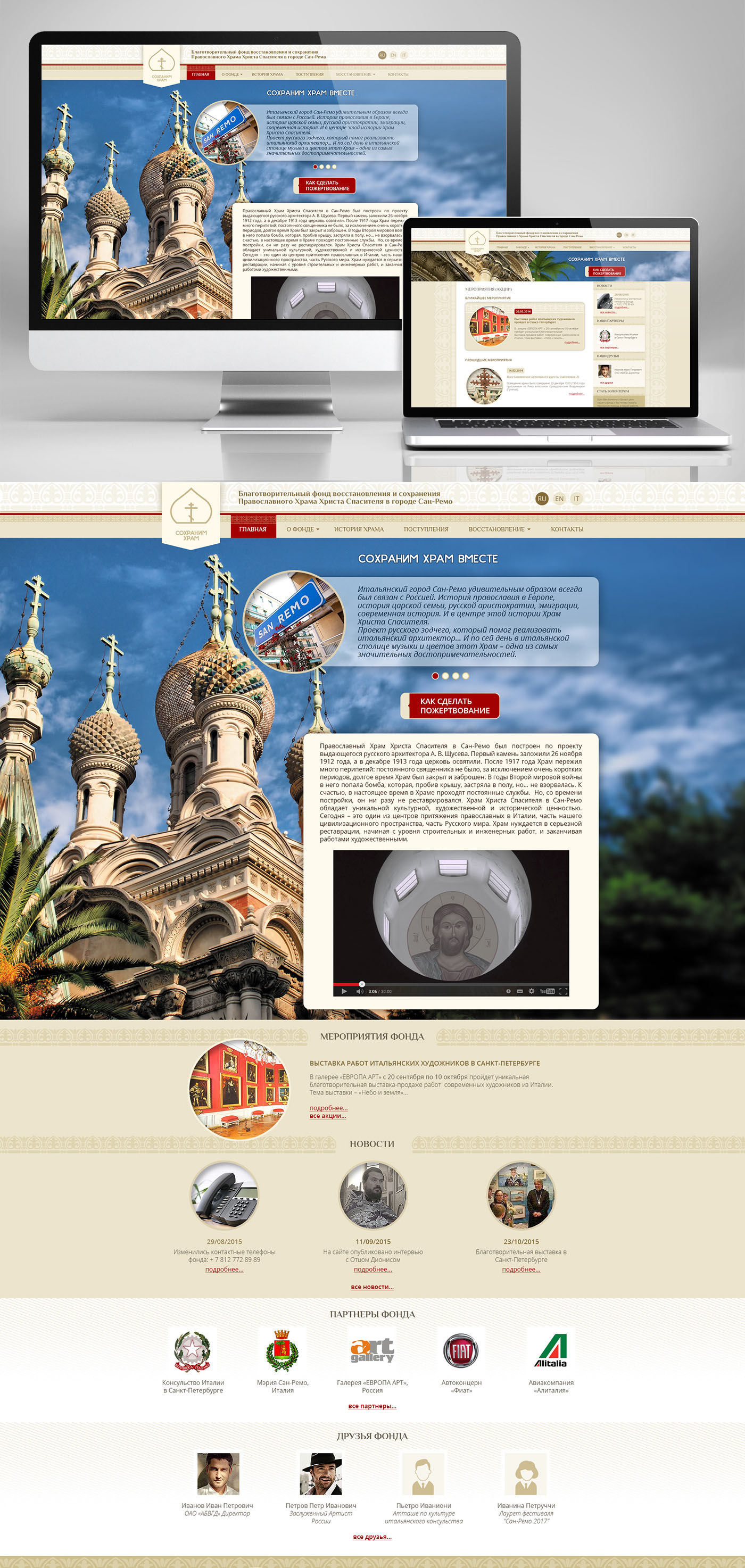
Task: Click подробнее under the 23/10/2015 news
Action: [x=521, y=1269]
